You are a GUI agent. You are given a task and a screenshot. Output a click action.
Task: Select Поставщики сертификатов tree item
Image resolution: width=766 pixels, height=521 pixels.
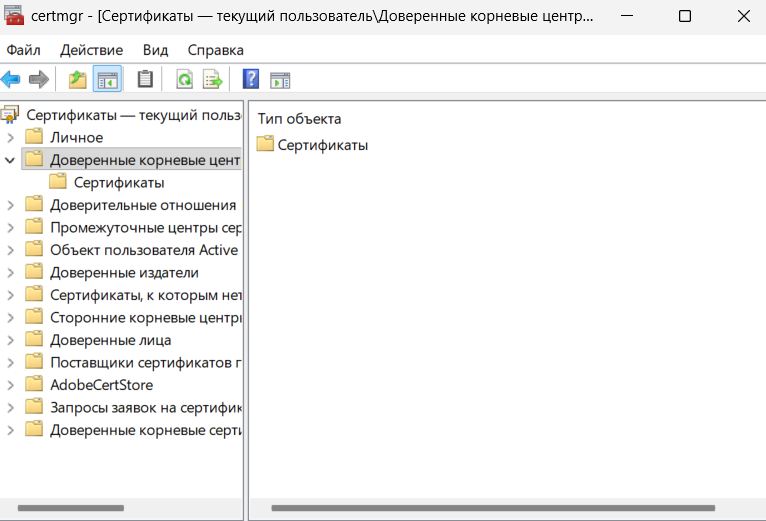(x=146, y=362)
